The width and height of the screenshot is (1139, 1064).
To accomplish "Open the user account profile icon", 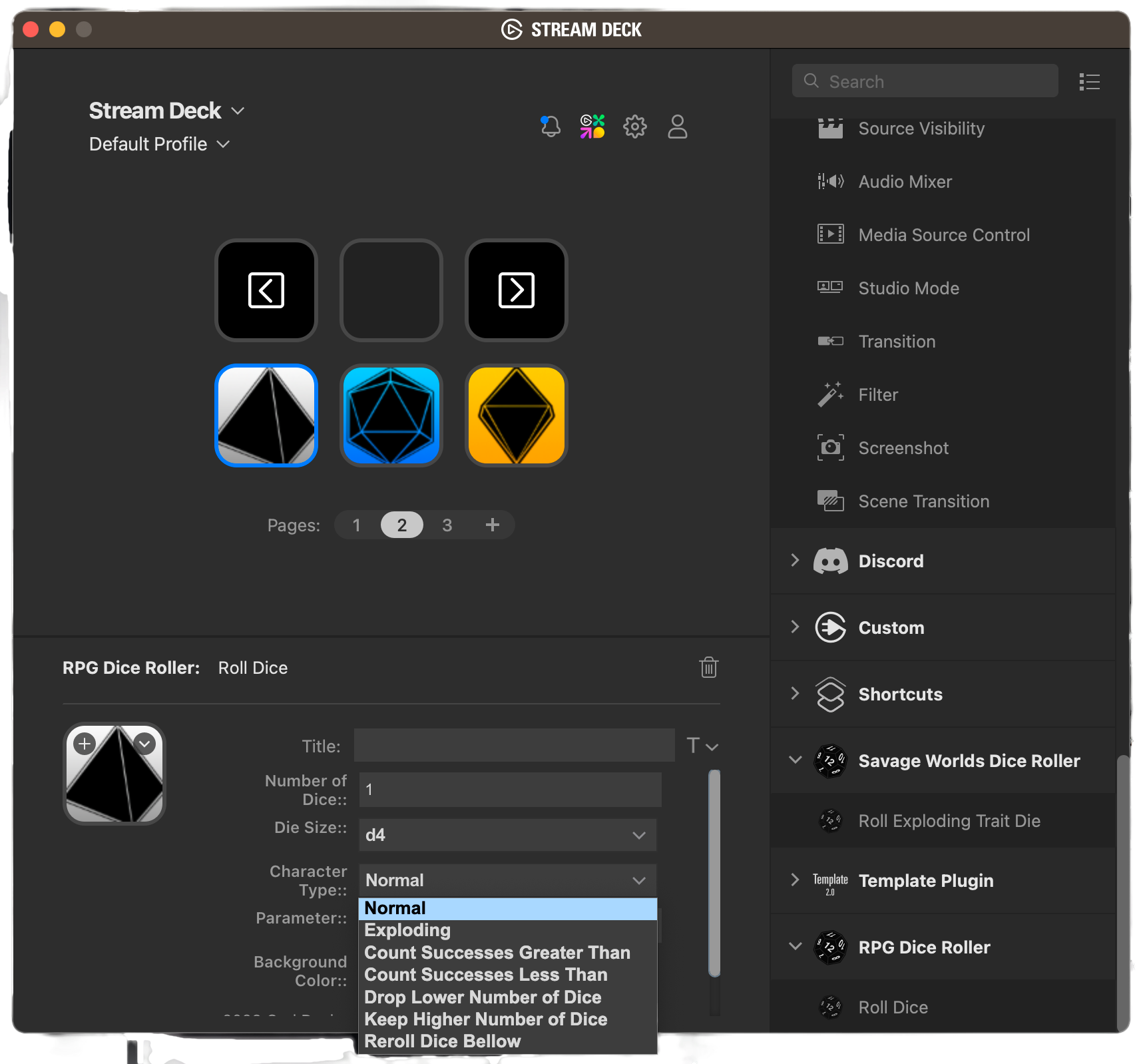I will click(x=678, y=126).
